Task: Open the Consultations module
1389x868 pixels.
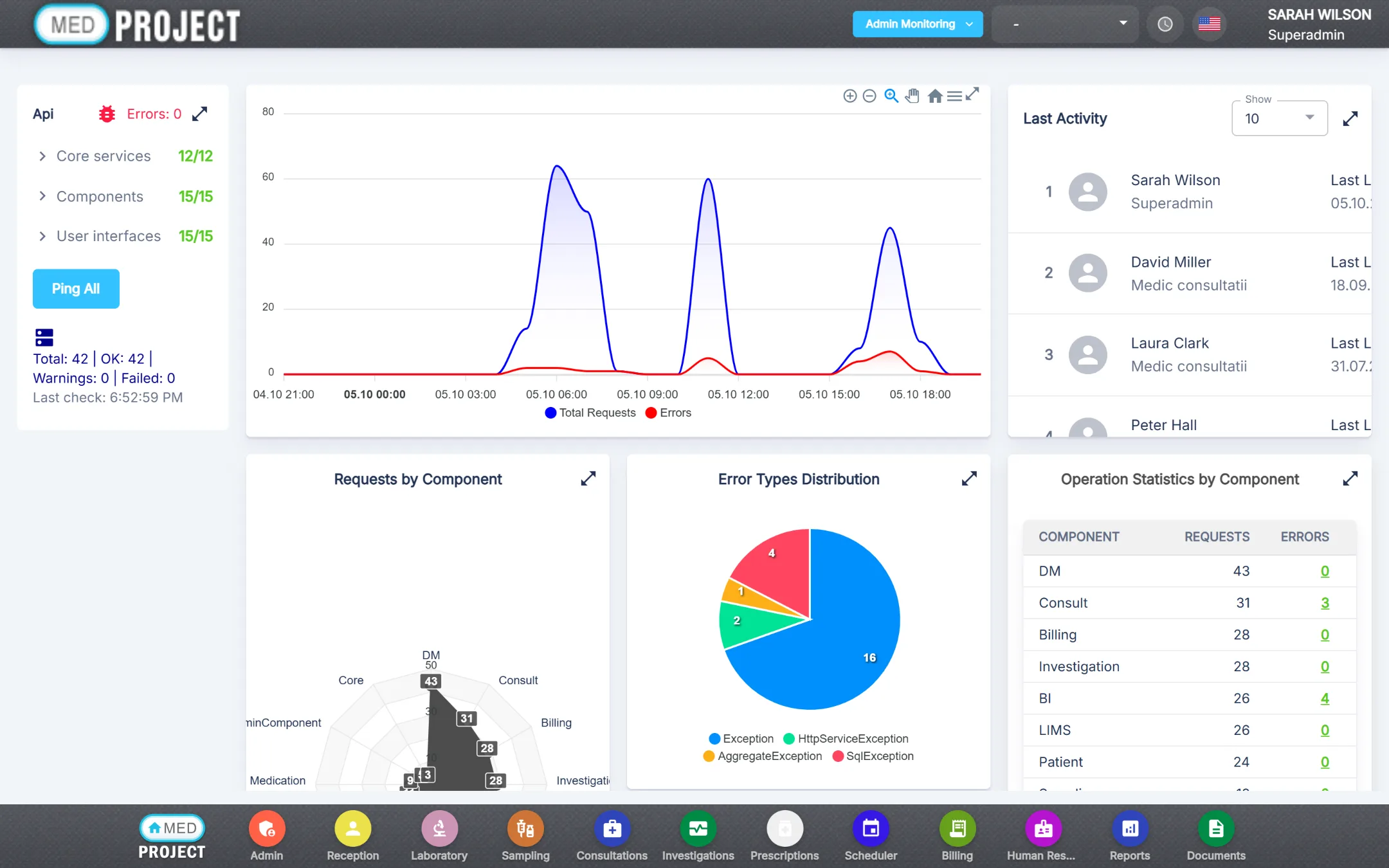Action: (x=612, y=837)
